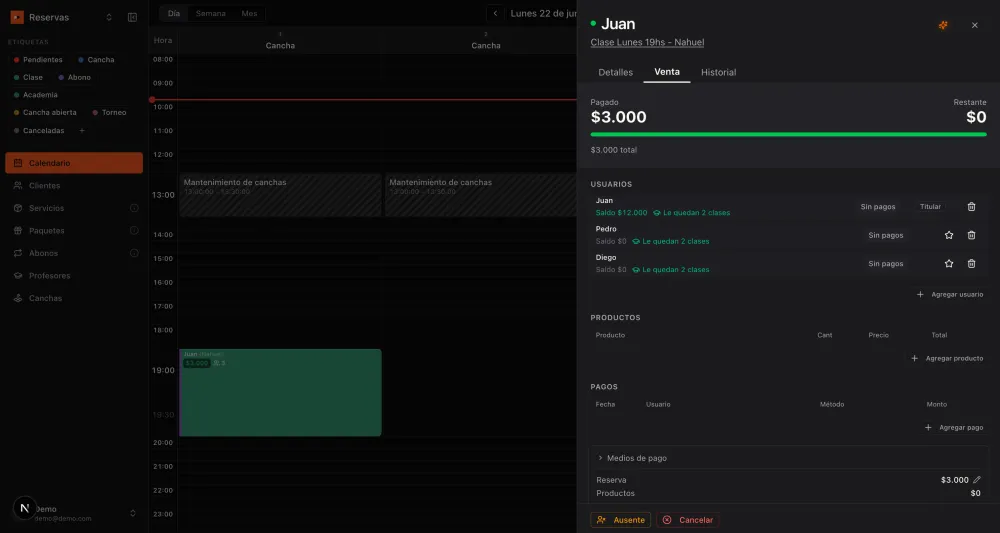Toggle the Pendientes label filter
This screenshot has height=533, width=1000.
click(x=38, y=60)
